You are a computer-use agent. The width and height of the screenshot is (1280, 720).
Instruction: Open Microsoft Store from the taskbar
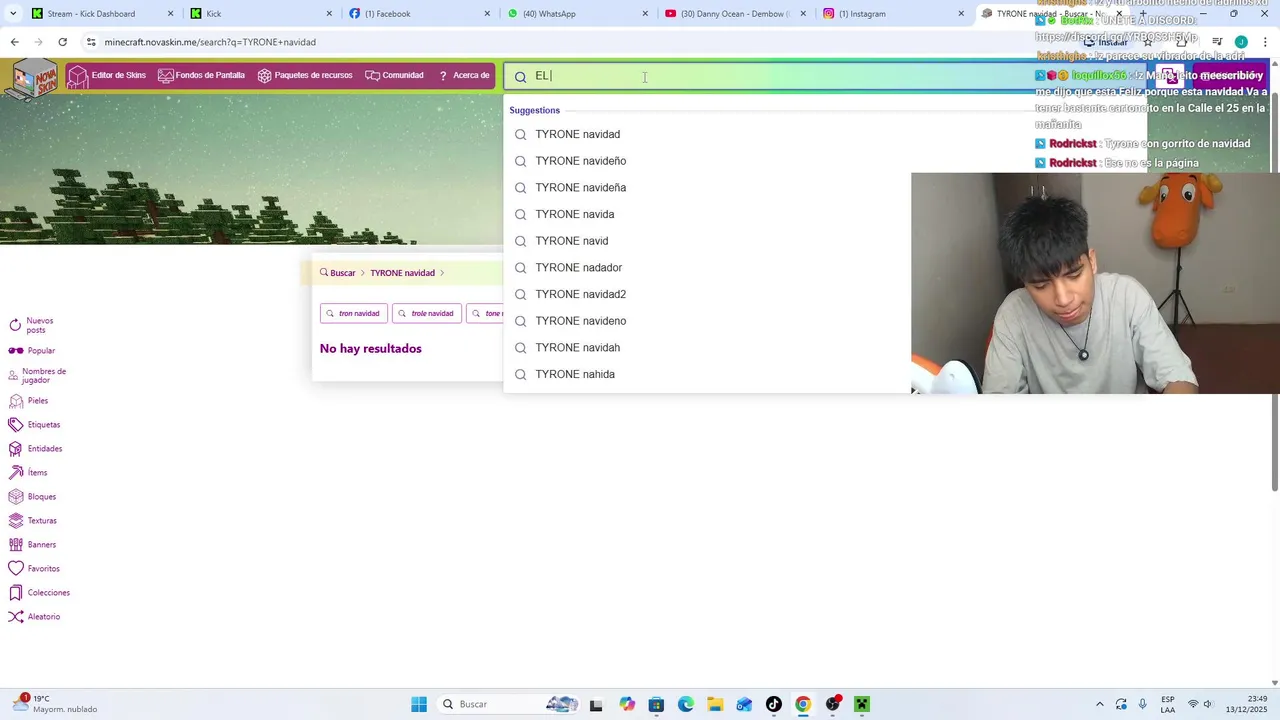tap(656, 704)
